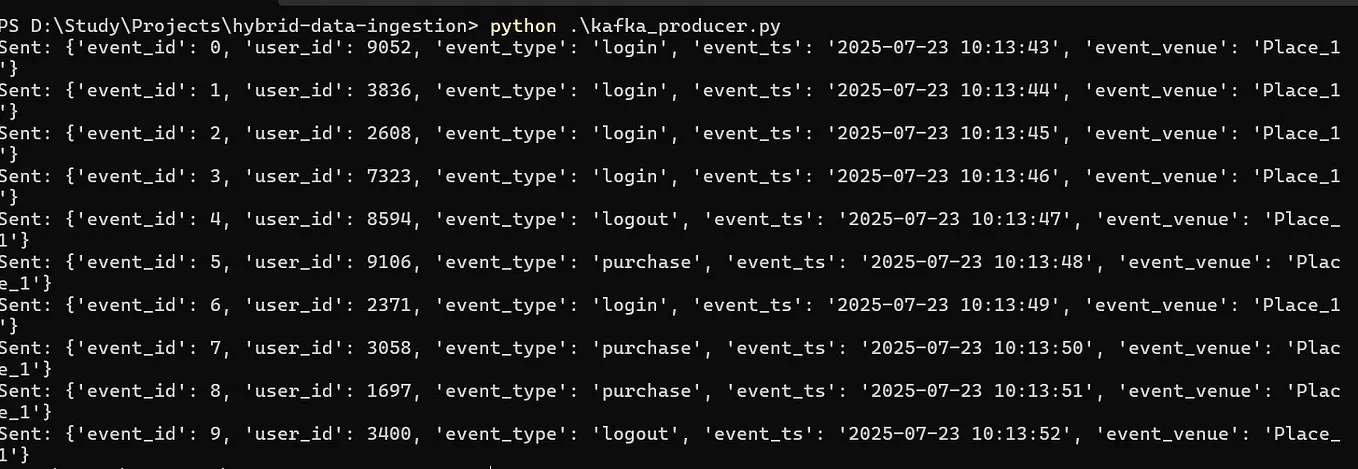The image size is (1358, 469).
Task: Click user_id value 2608 on event 2
Action: point(388,133)
